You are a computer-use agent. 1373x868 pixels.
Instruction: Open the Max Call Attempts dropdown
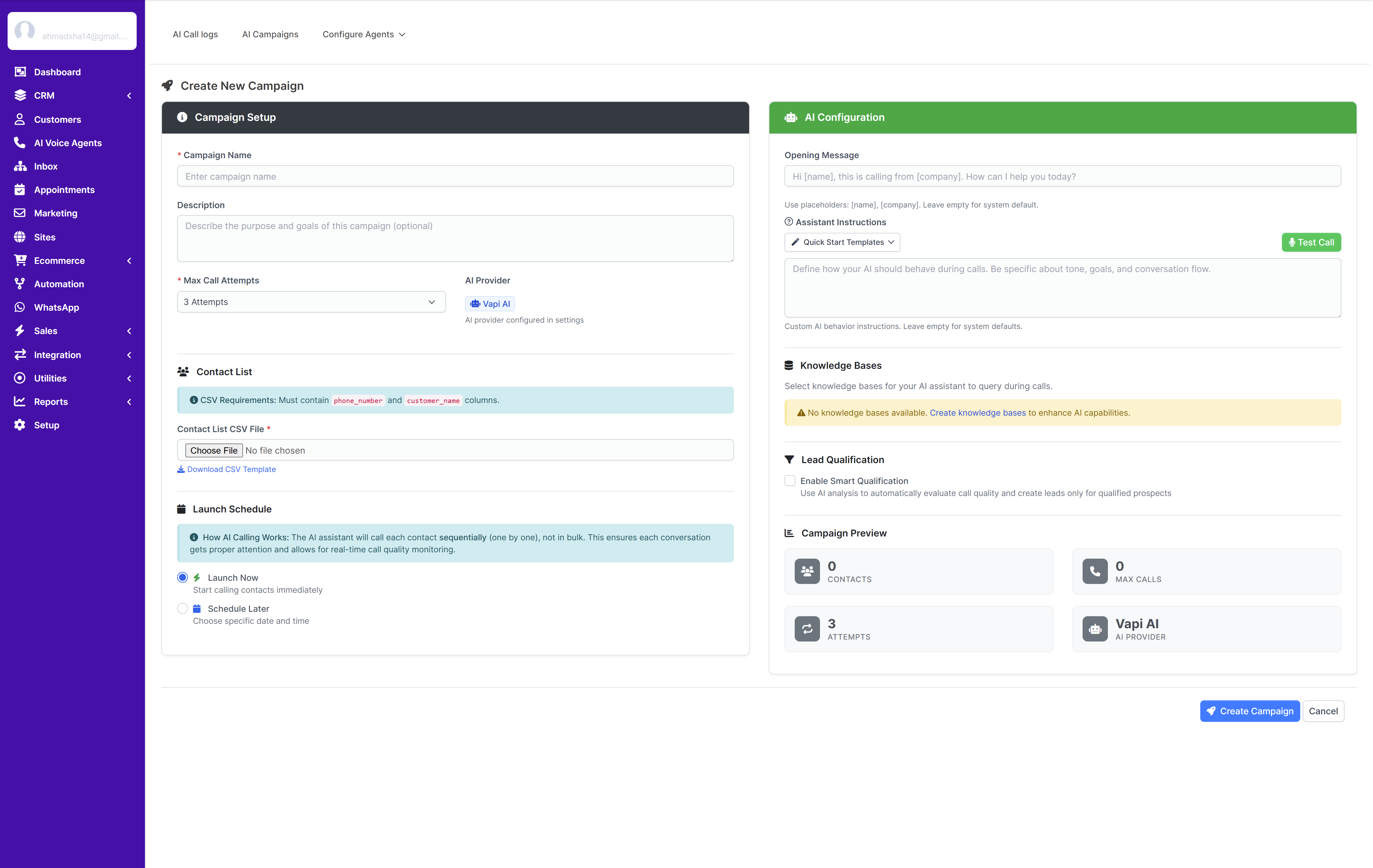pyautogui.click(x=311, y=302)
